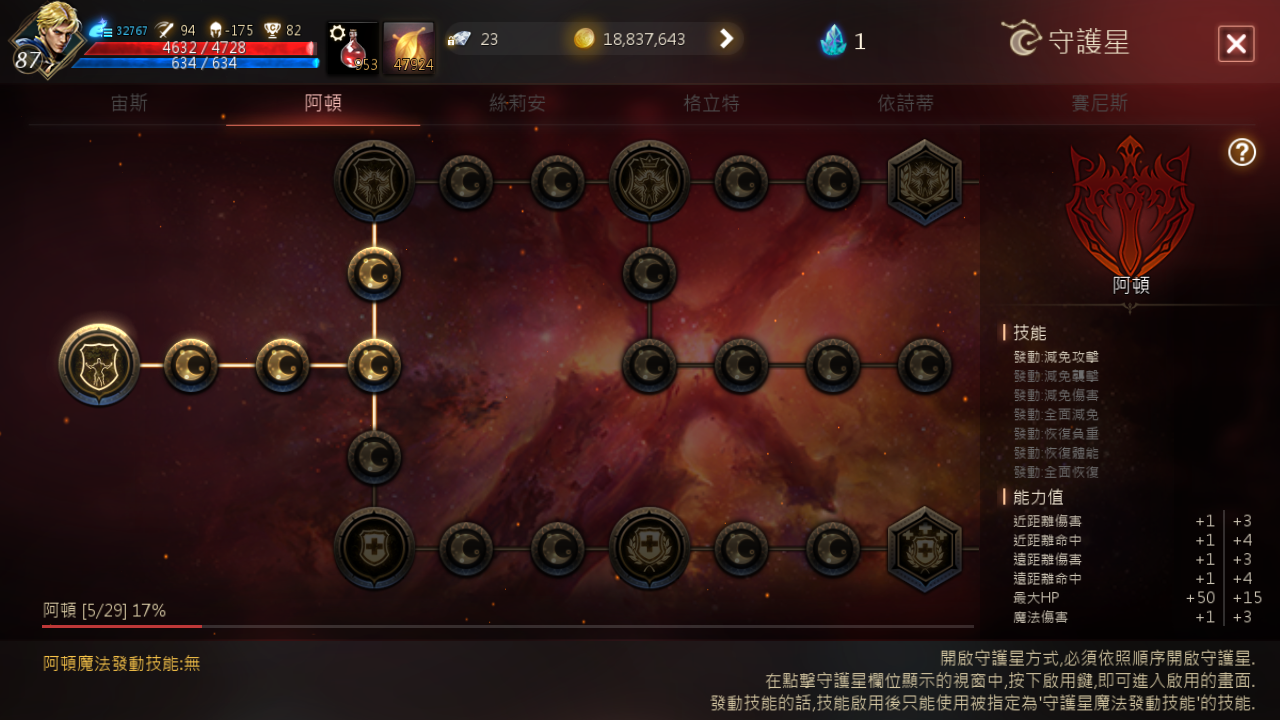This screenshot has width=1280, height=720.
Task: Click the red 阿頓 guardian emblem
Action: [1130, 206]
